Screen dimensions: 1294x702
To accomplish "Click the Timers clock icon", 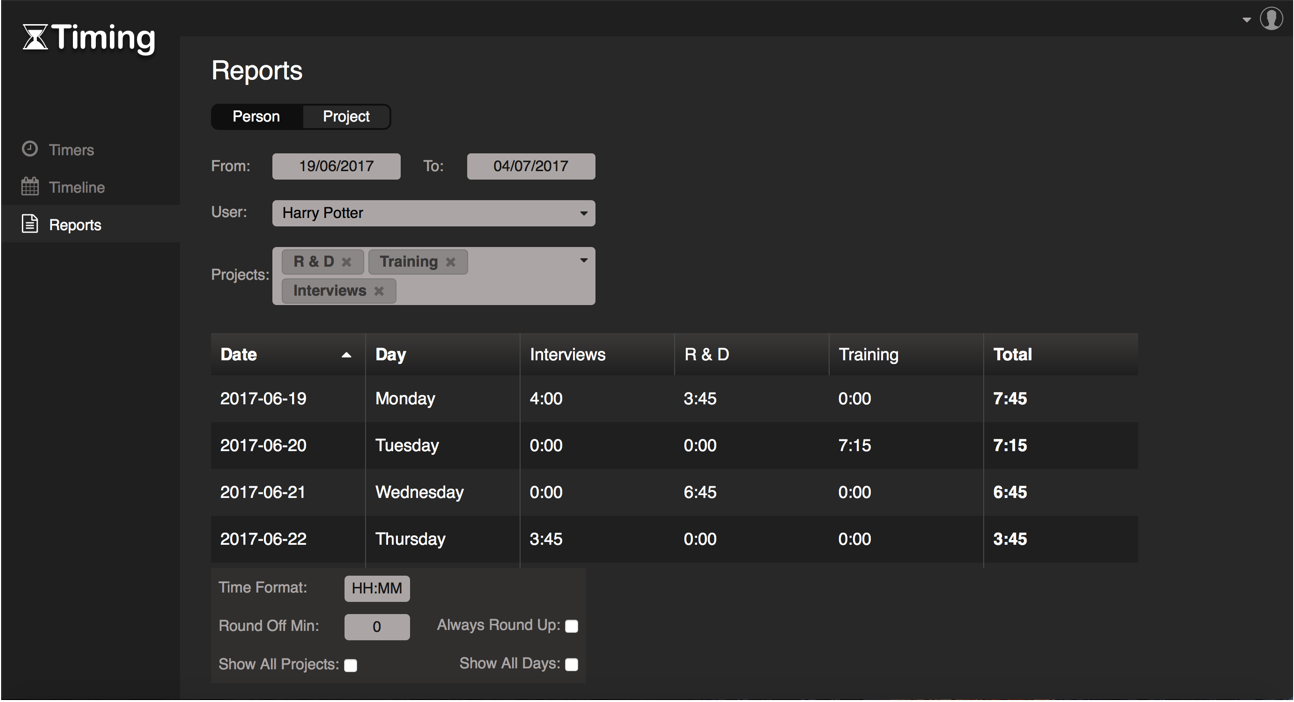I will (x=30, y=149).
